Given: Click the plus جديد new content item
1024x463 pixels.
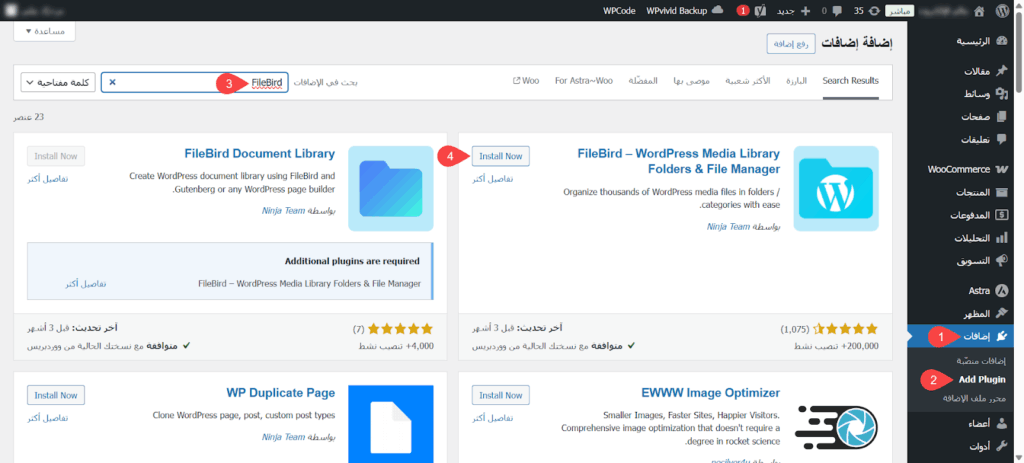Looking at the screenshot, I should tap(793, 10).
